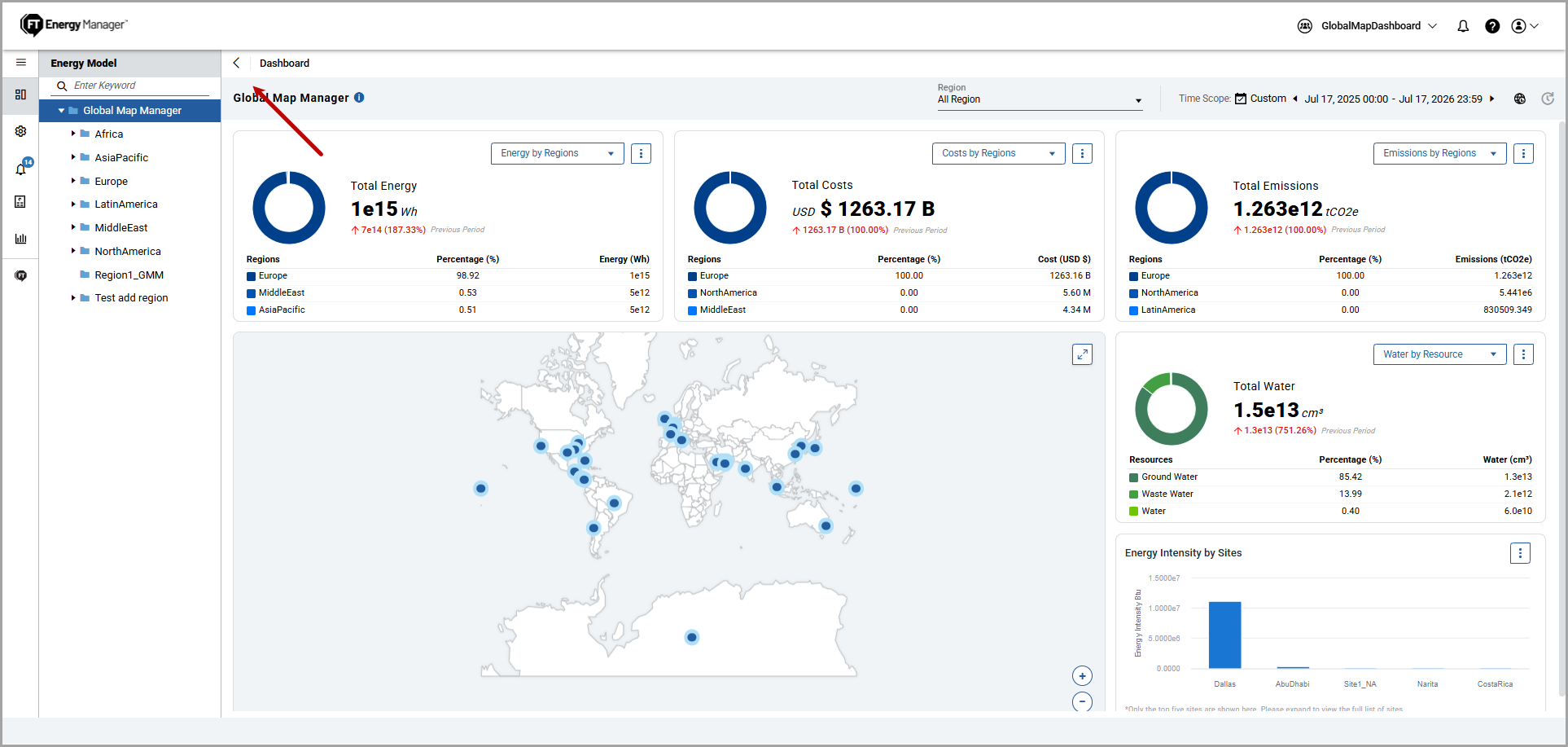Open the Total Costs card options menu
This screenshot has height=747, width=1568.
tap(1082, 153)
